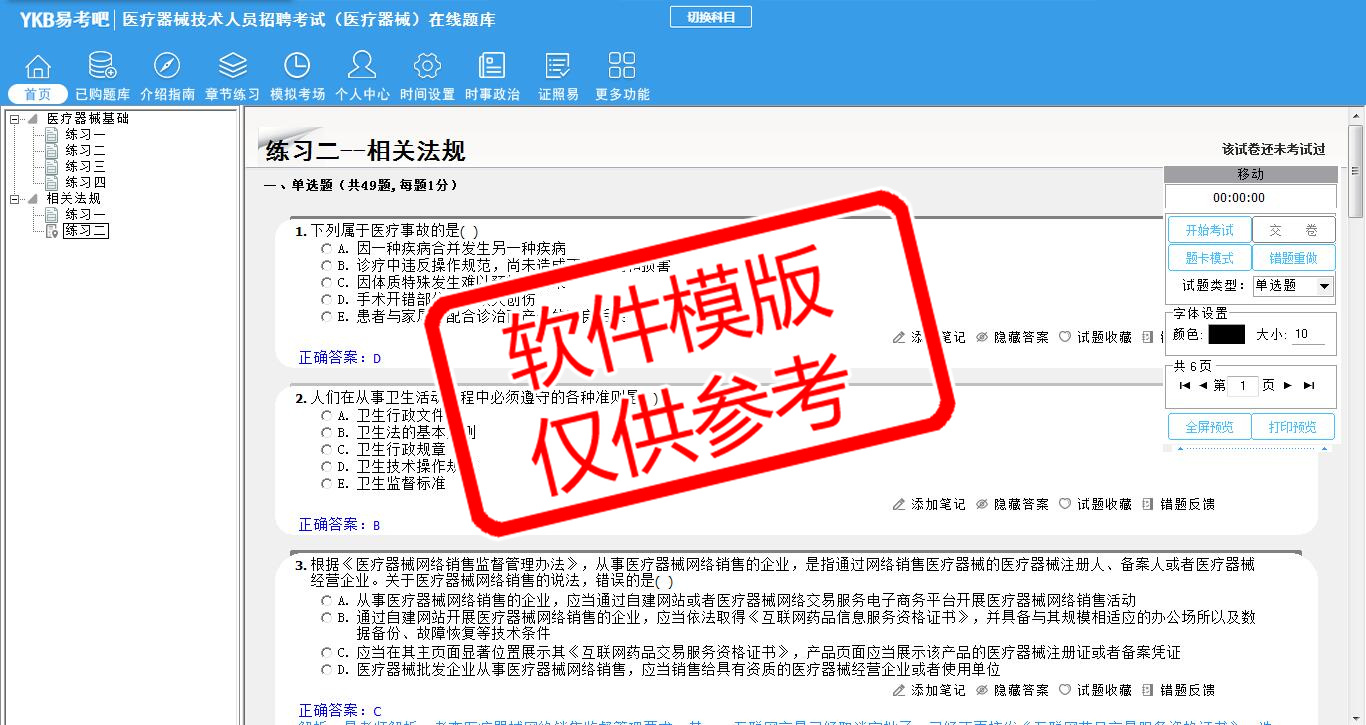Open 更多功能 grid icon
The height and width of the screenshot is (725, 1366).
pyautogui.click(x=622, y=67)
